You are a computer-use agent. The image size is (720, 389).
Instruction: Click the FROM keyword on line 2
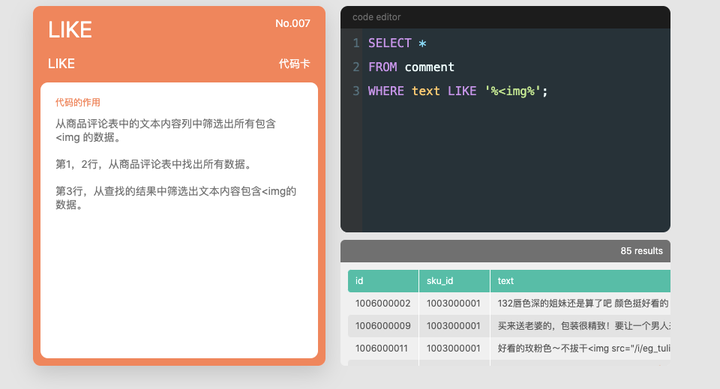pyautogui.click(x=382, y=67)
